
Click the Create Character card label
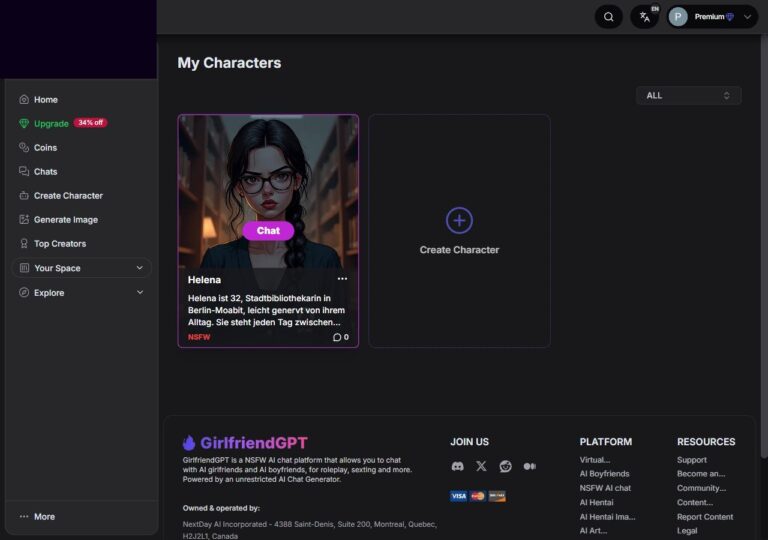pyautogui.click(x=459, y=250)
